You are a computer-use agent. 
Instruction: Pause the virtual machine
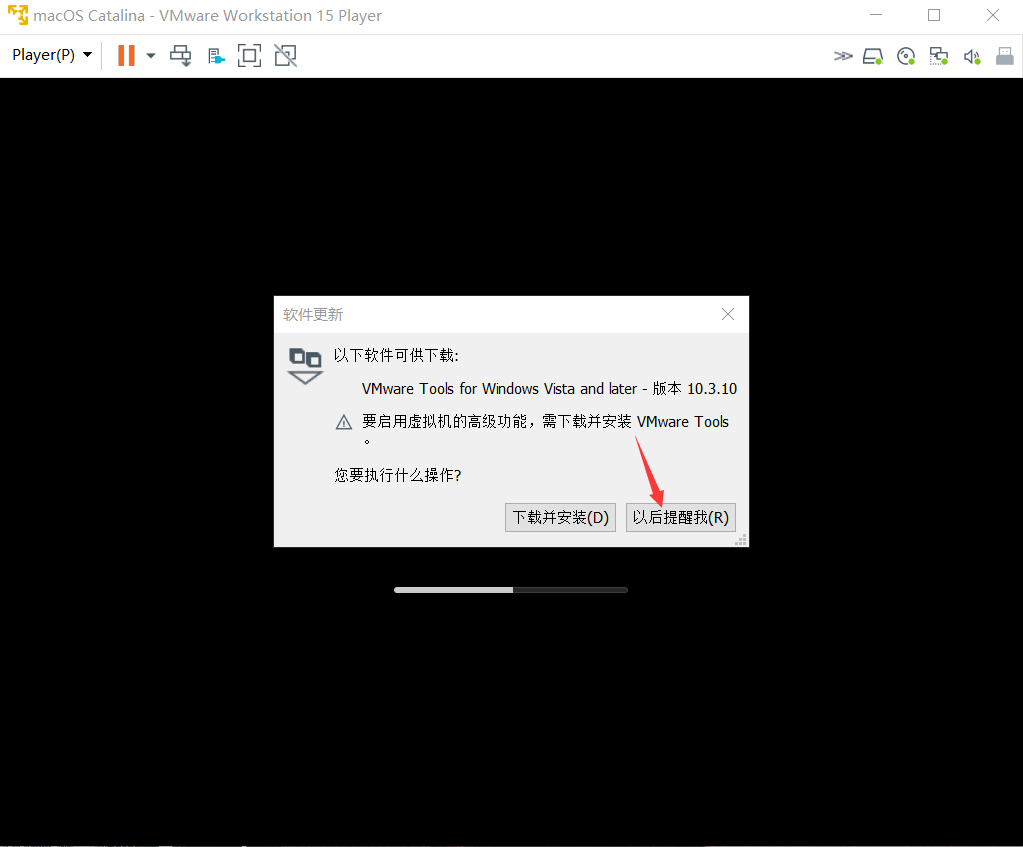click(x=126, y=55)
